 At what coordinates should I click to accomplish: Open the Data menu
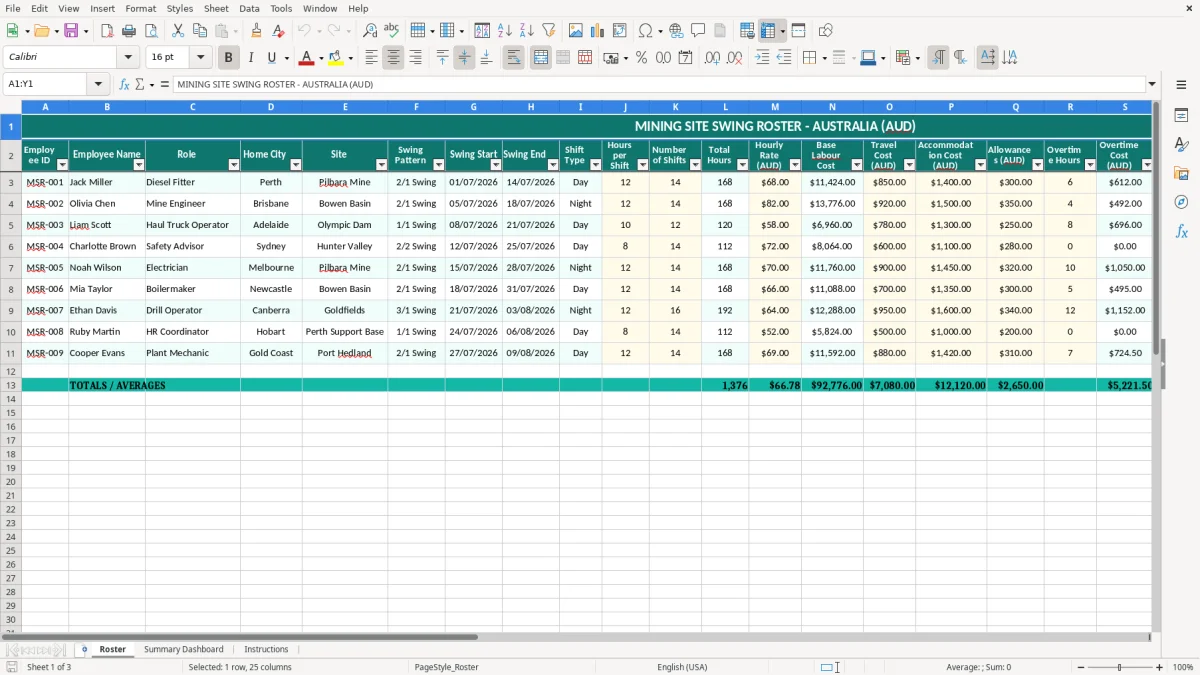coord(249,8)
